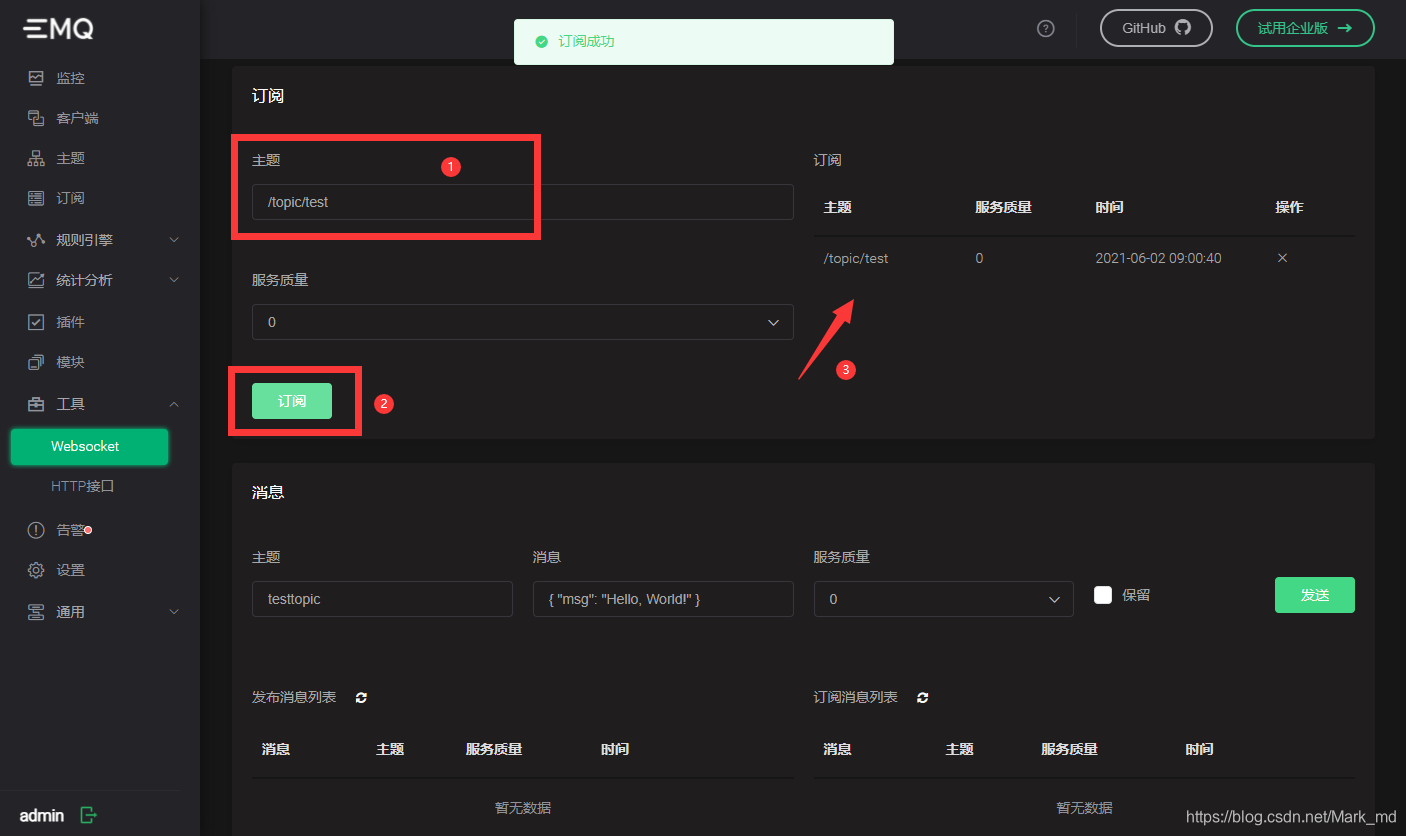Click the /topic/test cell in subscriptions table
The height and width of the screenshot is (836, 1406).
[856, 258]
